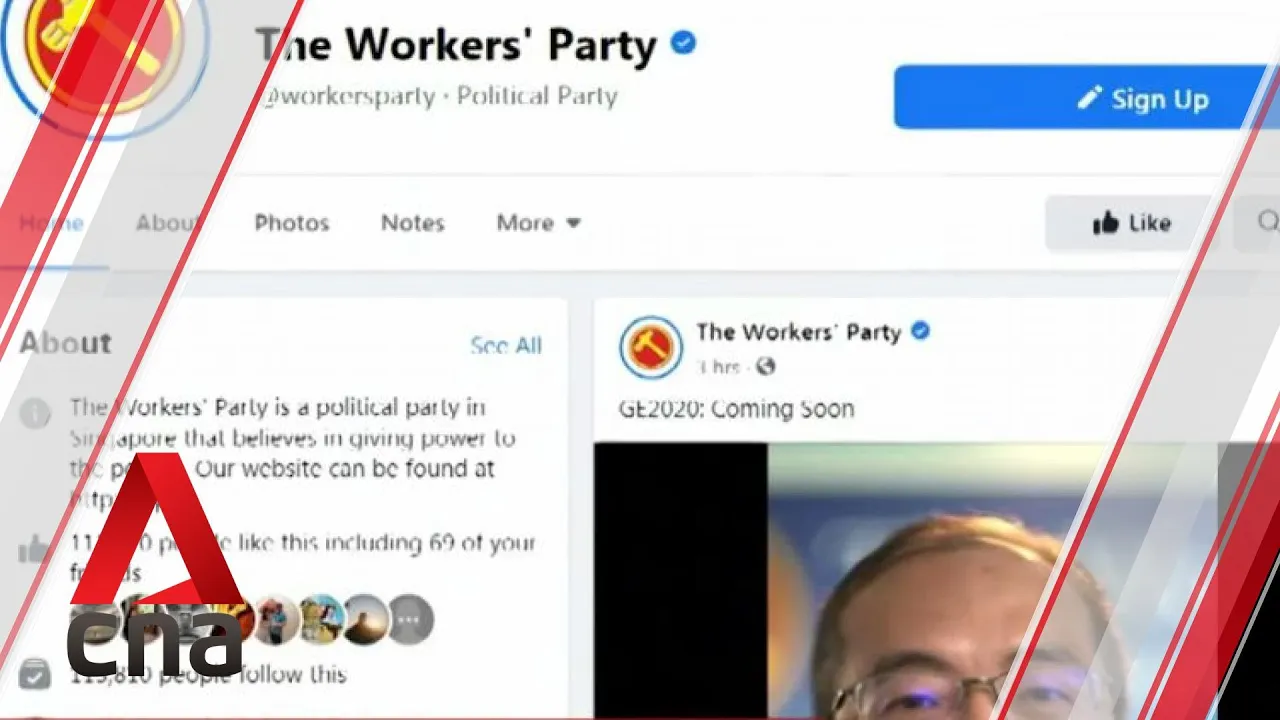Click verified badge next to post author

point(920,331)
